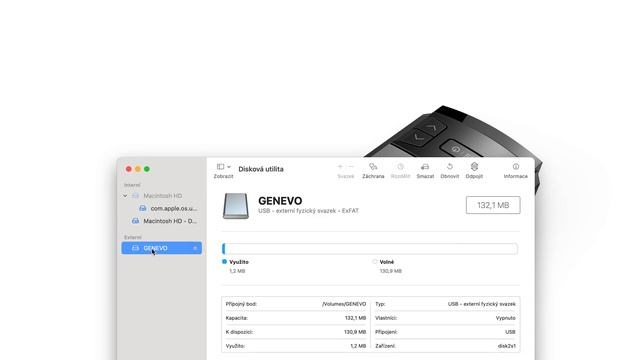Click the /Volumes/GENEVO mount point value
The width and height of the screenshot is (640, 360).
(344, 304)
